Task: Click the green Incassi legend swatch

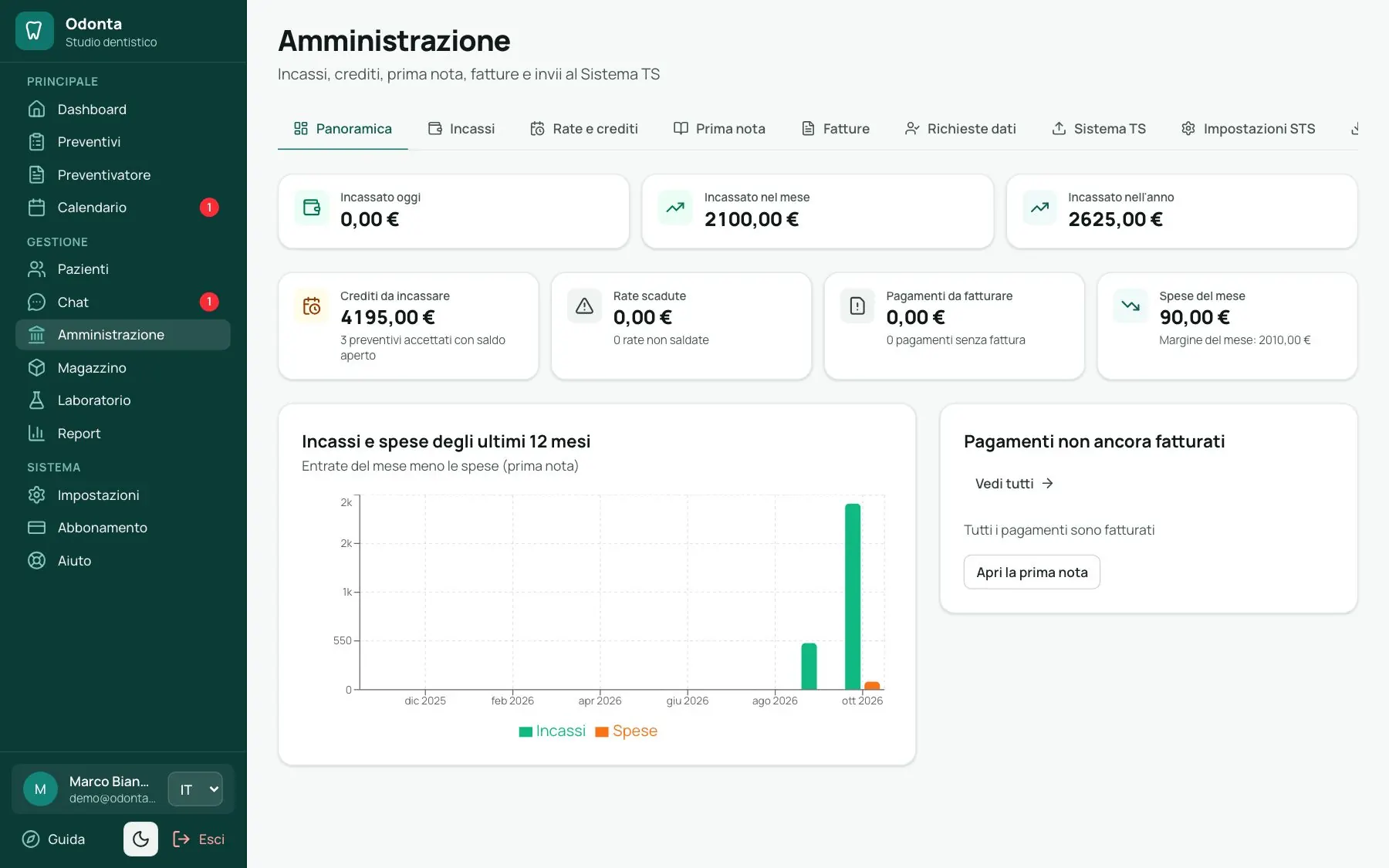Action: click(526, 731)
